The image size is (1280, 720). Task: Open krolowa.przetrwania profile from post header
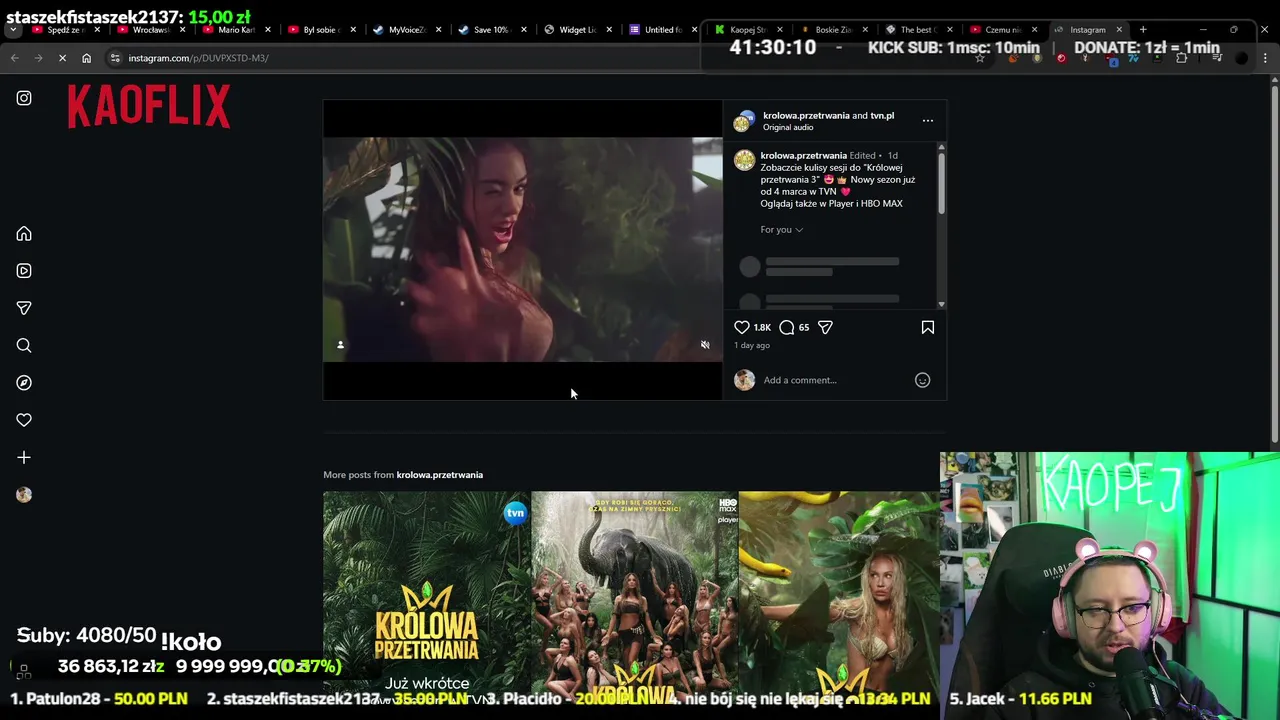pos(806,115)
